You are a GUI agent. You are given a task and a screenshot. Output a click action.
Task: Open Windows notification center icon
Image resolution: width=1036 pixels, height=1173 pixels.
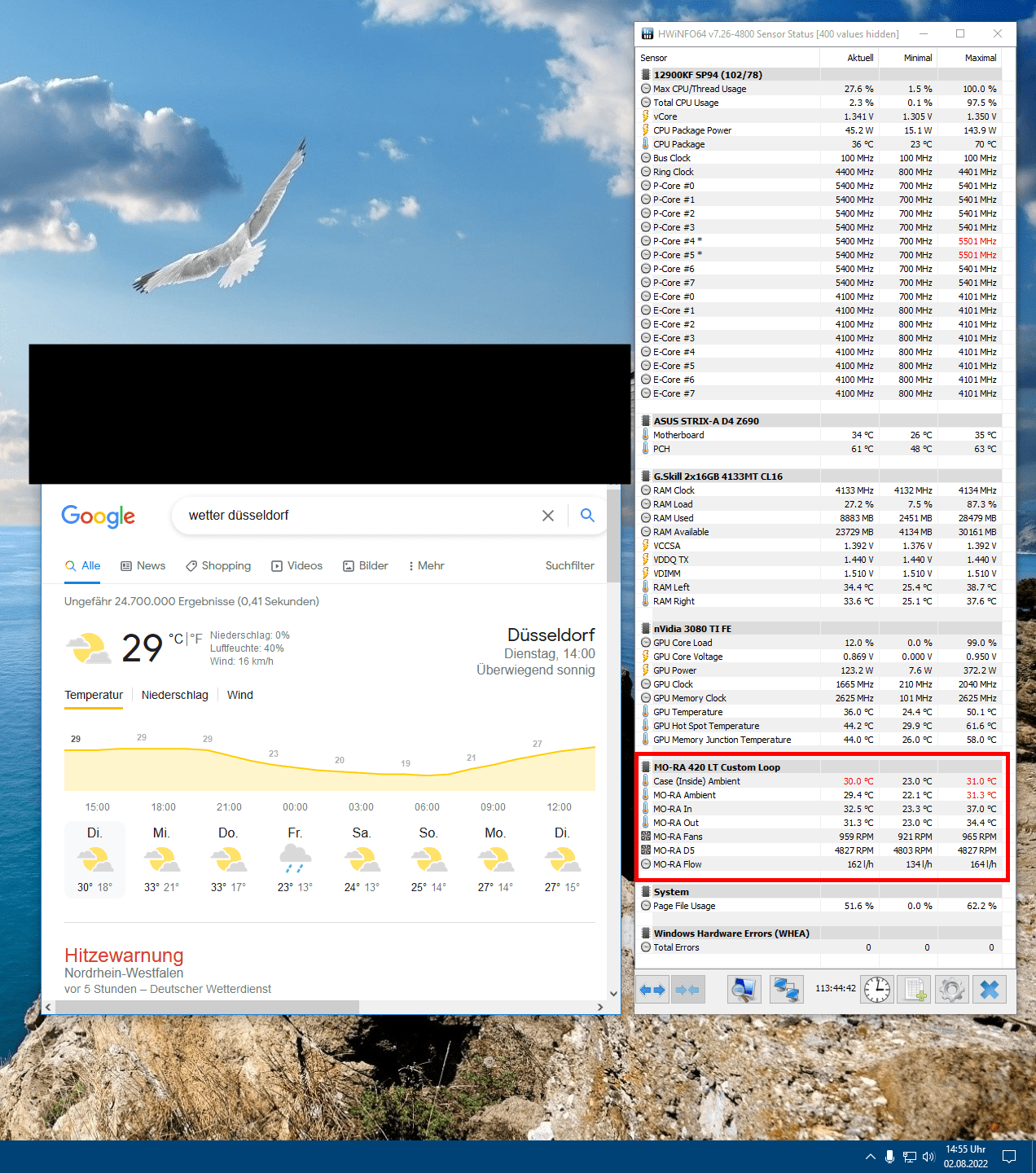tap(1009, 1157)
